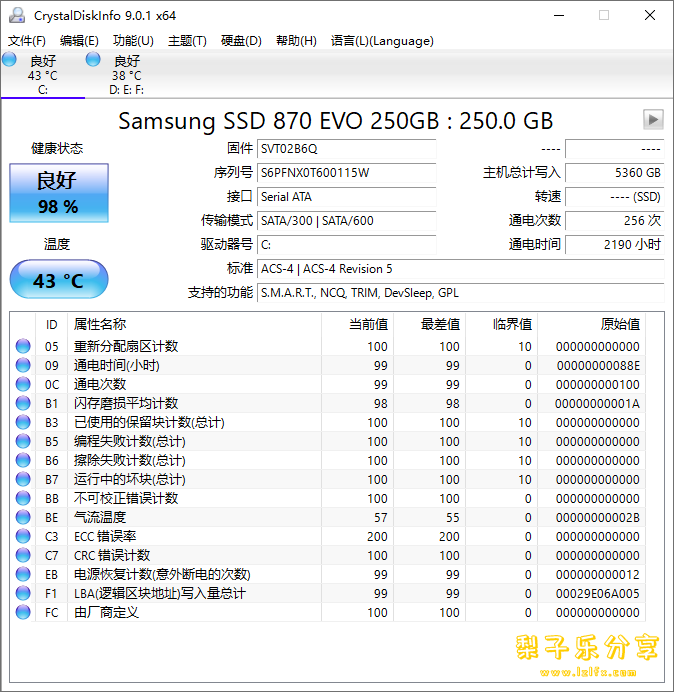
Task: Click status orb for attribute F1 LBA写入量总计
Action: (23, 593)
